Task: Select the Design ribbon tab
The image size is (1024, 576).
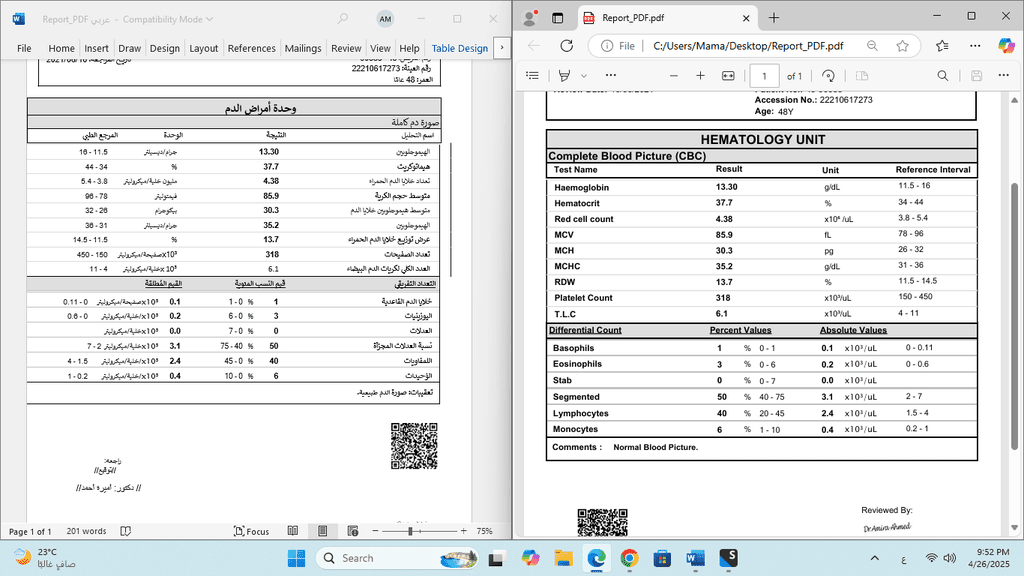Action: click(x=165, y=48)
